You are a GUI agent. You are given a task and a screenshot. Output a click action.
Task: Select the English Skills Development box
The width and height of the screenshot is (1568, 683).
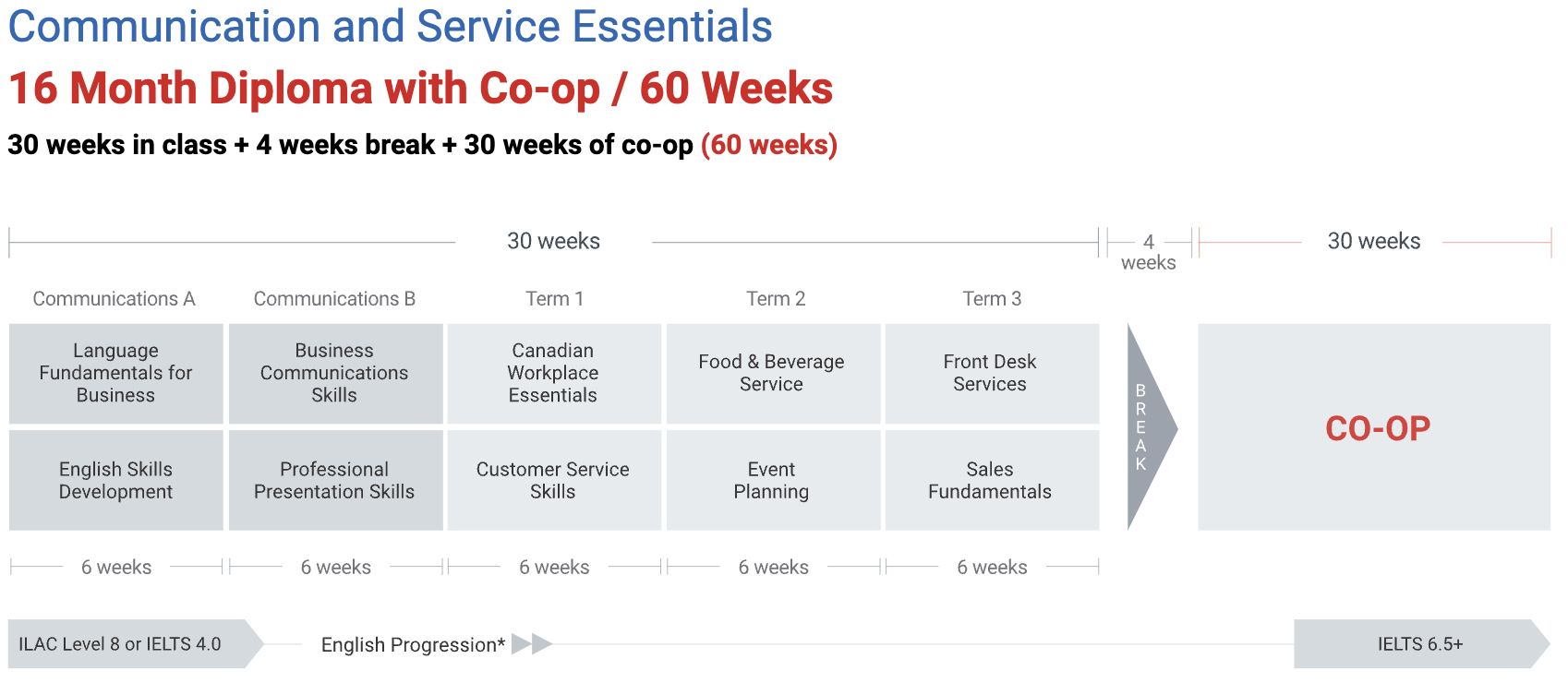116,480
